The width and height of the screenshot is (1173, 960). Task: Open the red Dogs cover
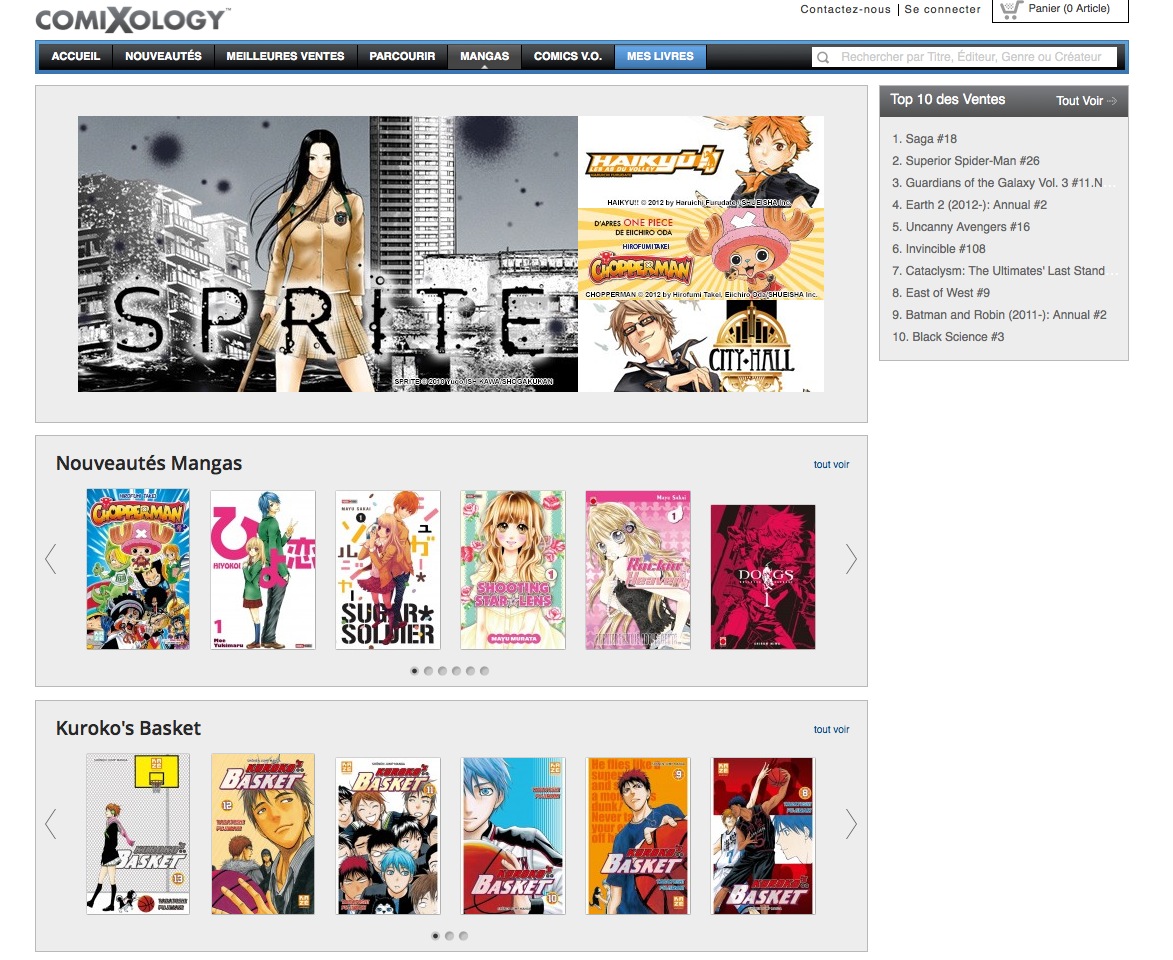[763, 577]
